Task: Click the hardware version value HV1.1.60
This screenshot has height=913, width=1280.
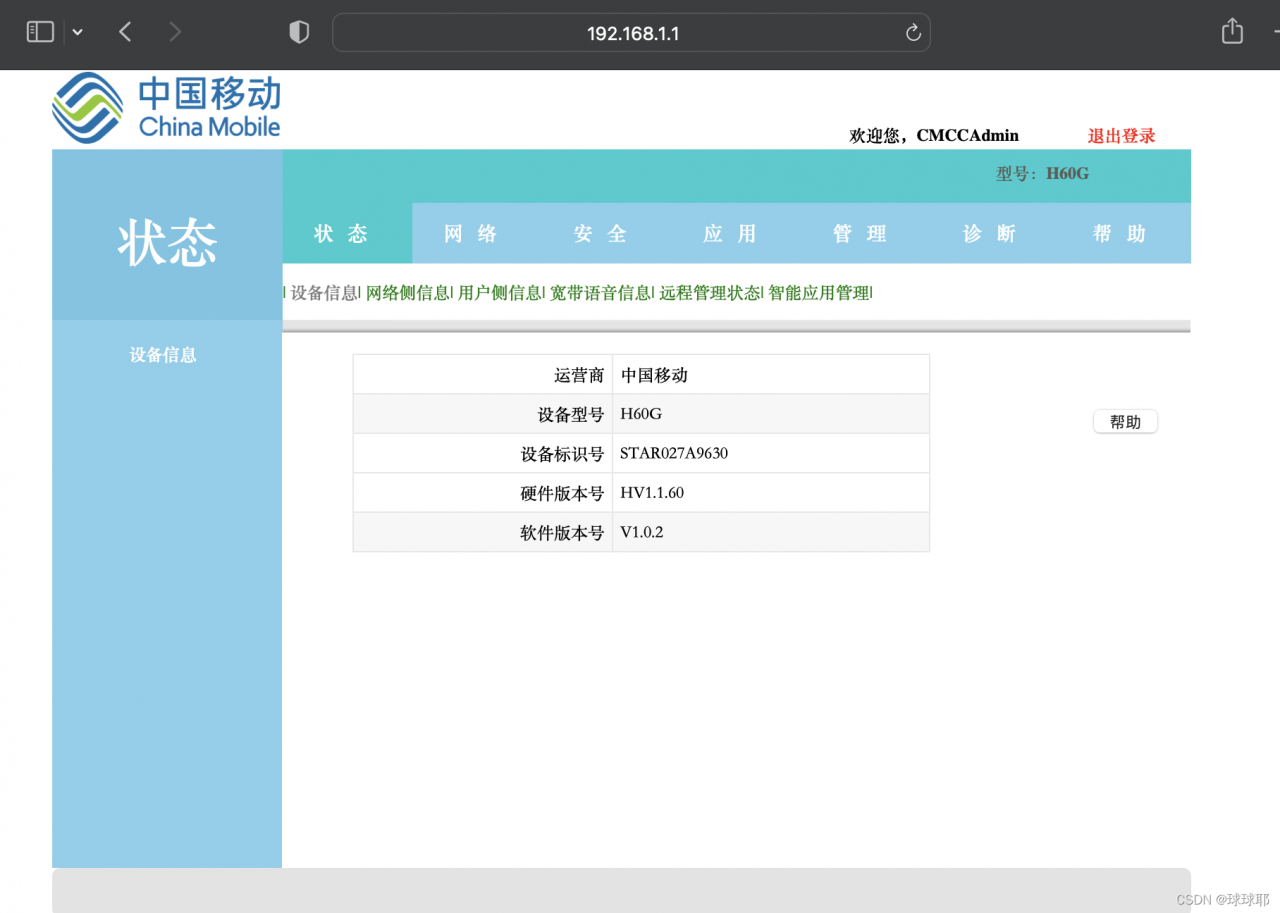Action: tap(652, 493)
